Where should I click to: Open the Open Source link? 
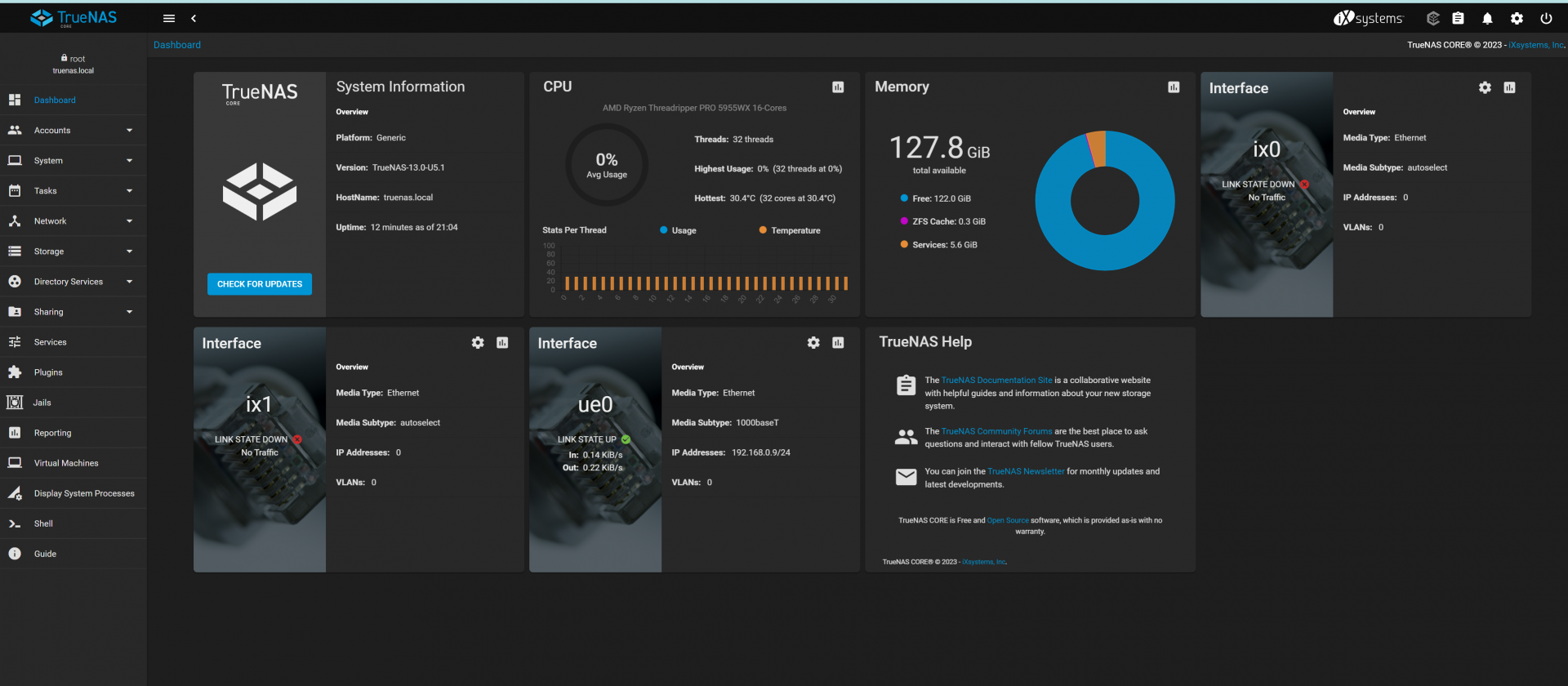pos(1008,520)
